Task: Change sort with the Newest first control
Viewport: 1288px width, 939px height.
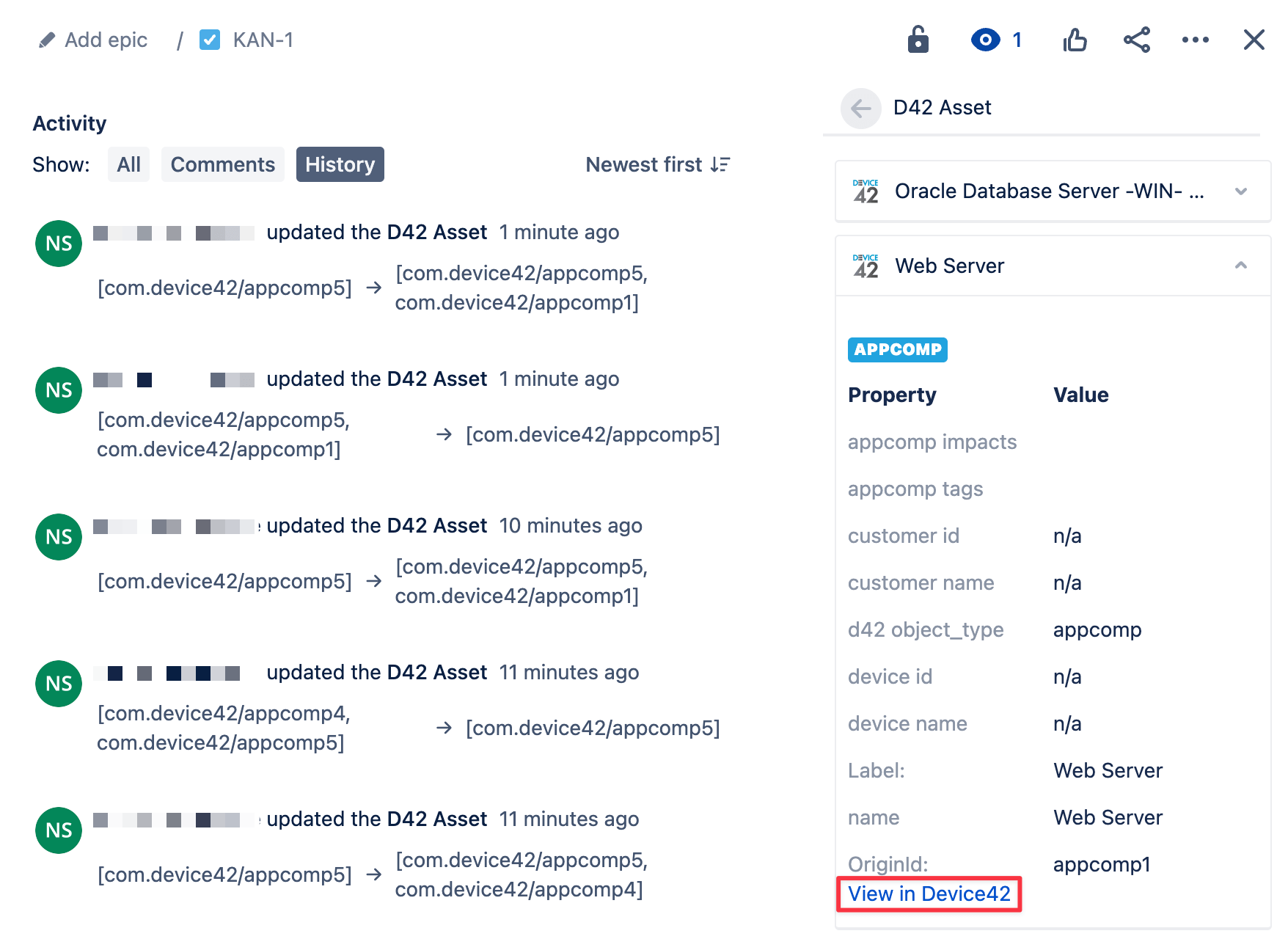Action: click(x=644, y=164)
